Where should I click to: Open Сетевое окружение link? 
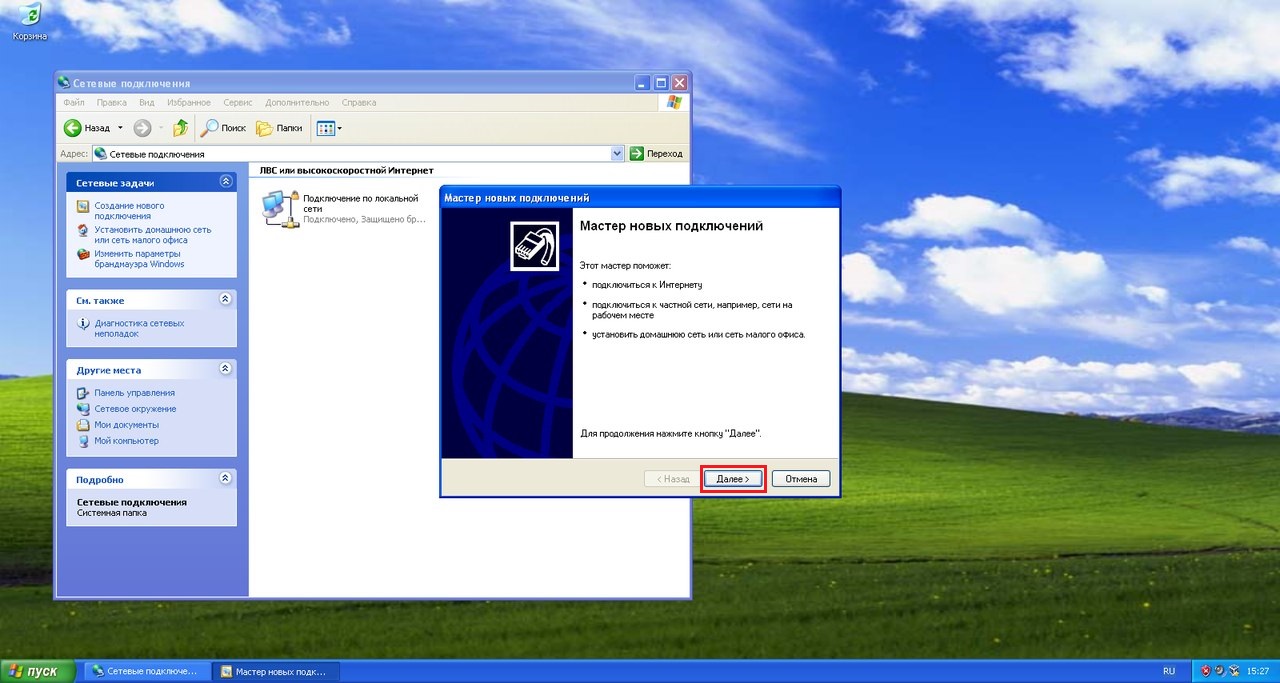[135, 409]
